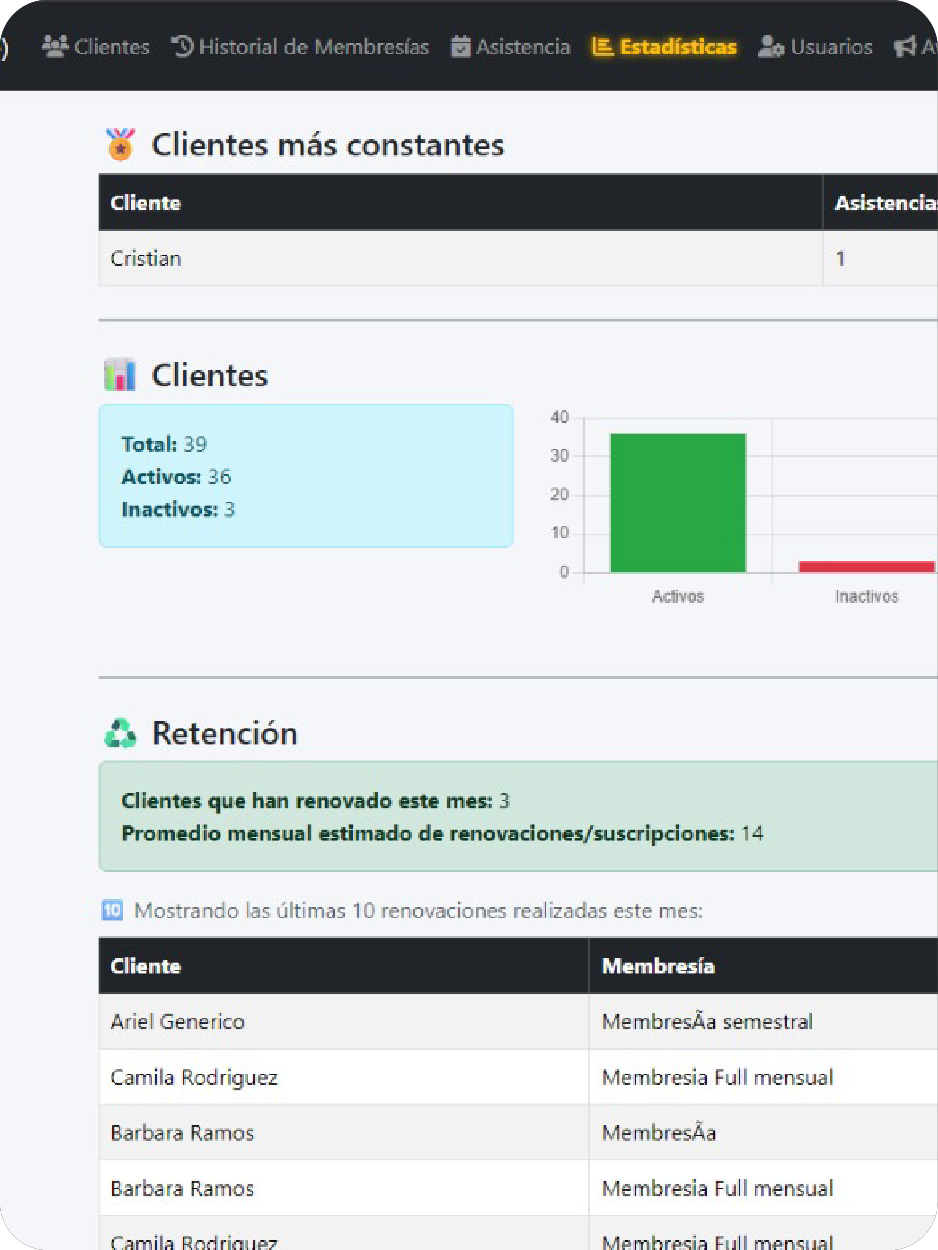Click the history clock icon in the navbar
This screenshot has width=938, height=1250.
pos(183,46)
